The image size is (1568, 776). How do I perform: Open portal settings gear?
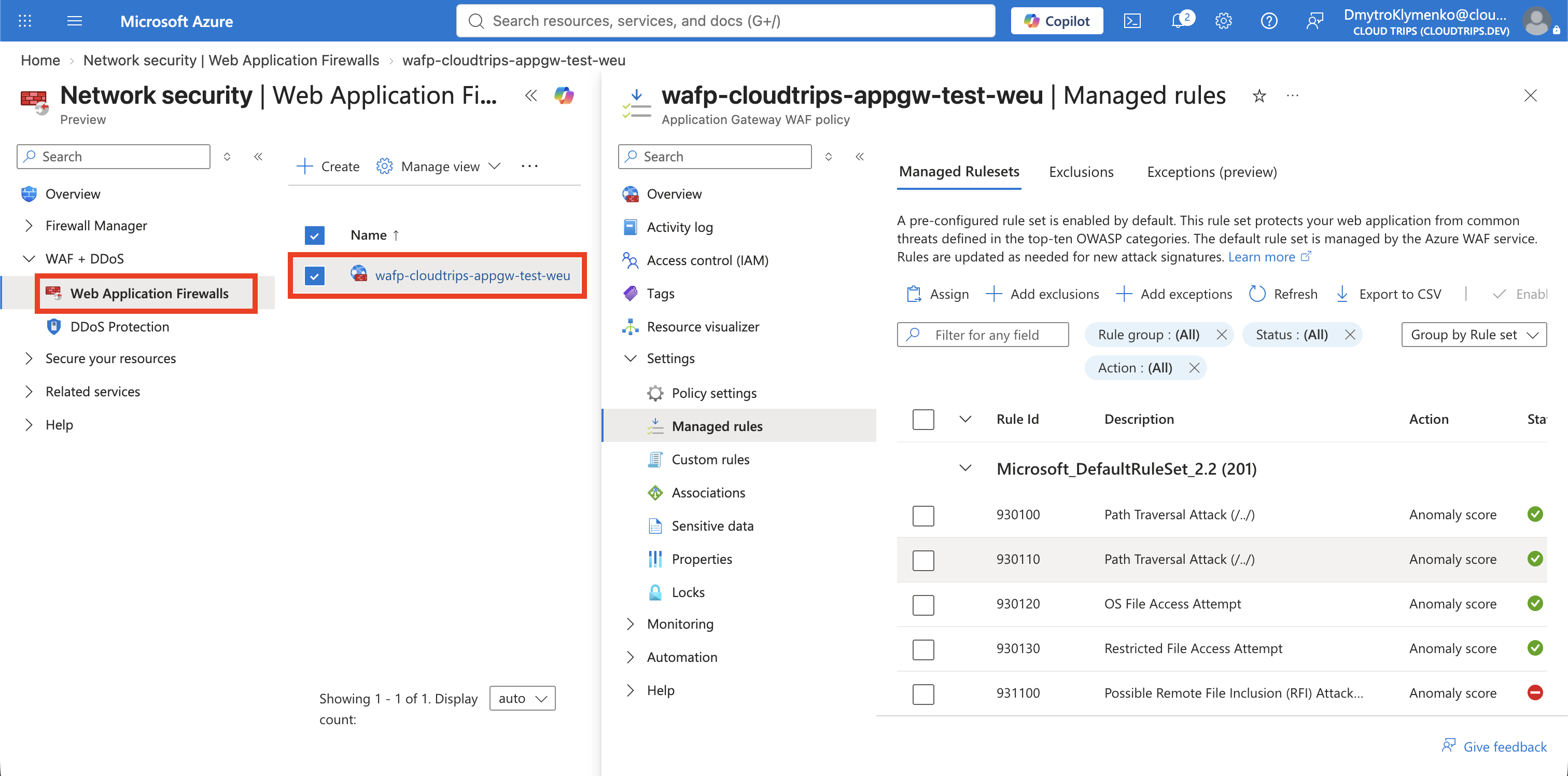click(1224, 21)
